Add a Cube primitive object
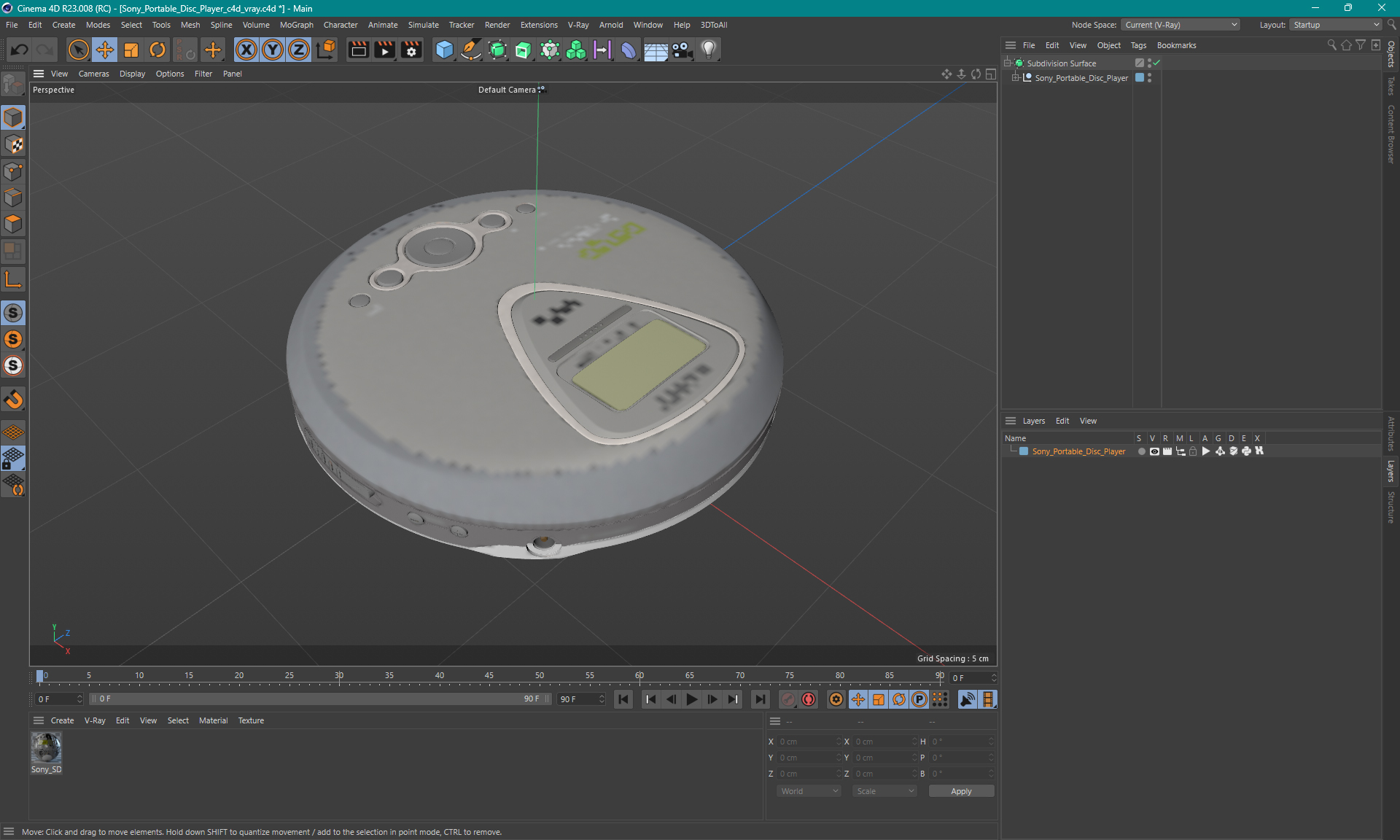Screen dimensions: 1400x840 pos(444,50)
